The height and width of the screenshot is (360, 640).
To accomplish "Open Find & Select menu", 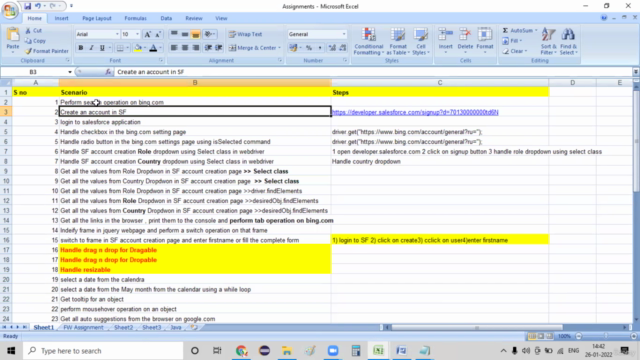I will pos(568,41).
